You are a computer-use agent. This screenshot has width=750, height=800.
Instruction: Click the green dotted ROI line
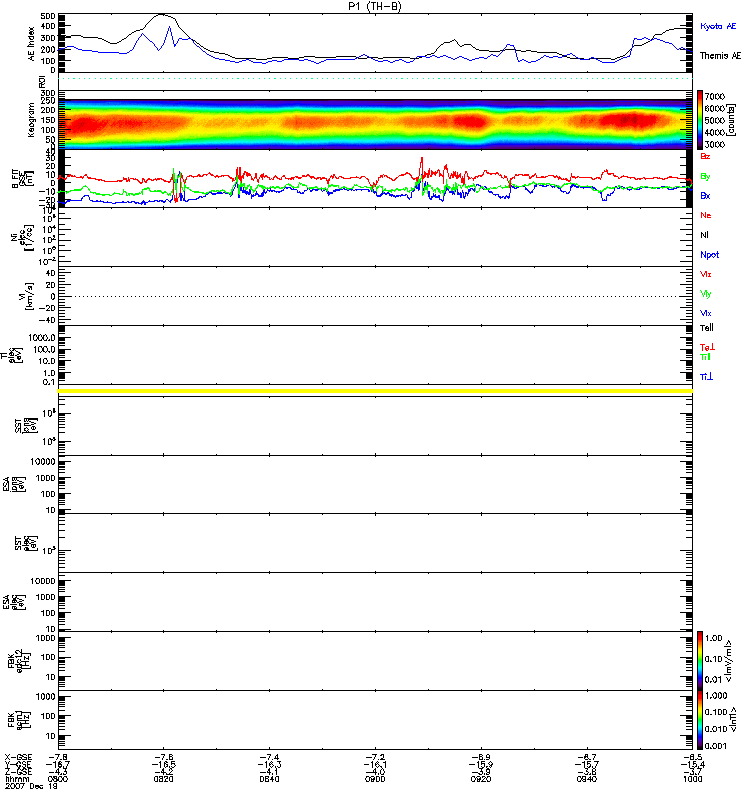point(375,79)
